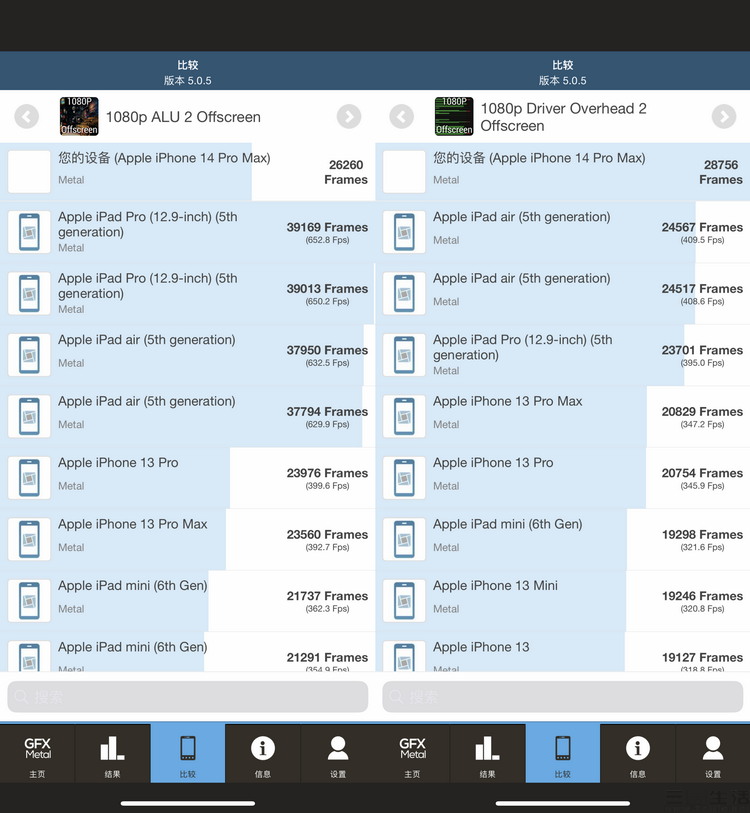Go to next test in ALU 2 panel
The width and height of the screenshot is (750, 813).
349,117
